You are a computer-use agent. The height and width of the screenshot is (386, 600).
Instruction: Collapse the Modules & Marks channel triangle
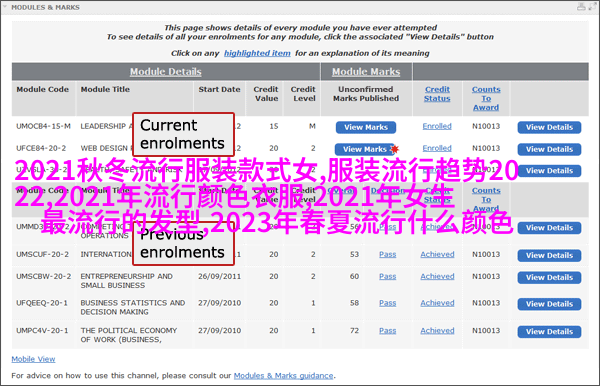tap(5, 7)
